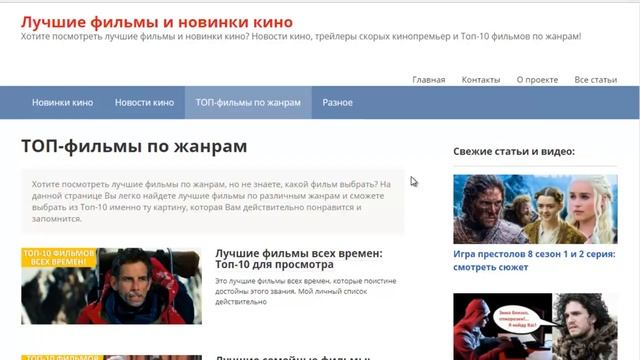Open article 'Лучшие фильмы всех времен: Топ-10 для просмотра'

click(x=299, y=259)
